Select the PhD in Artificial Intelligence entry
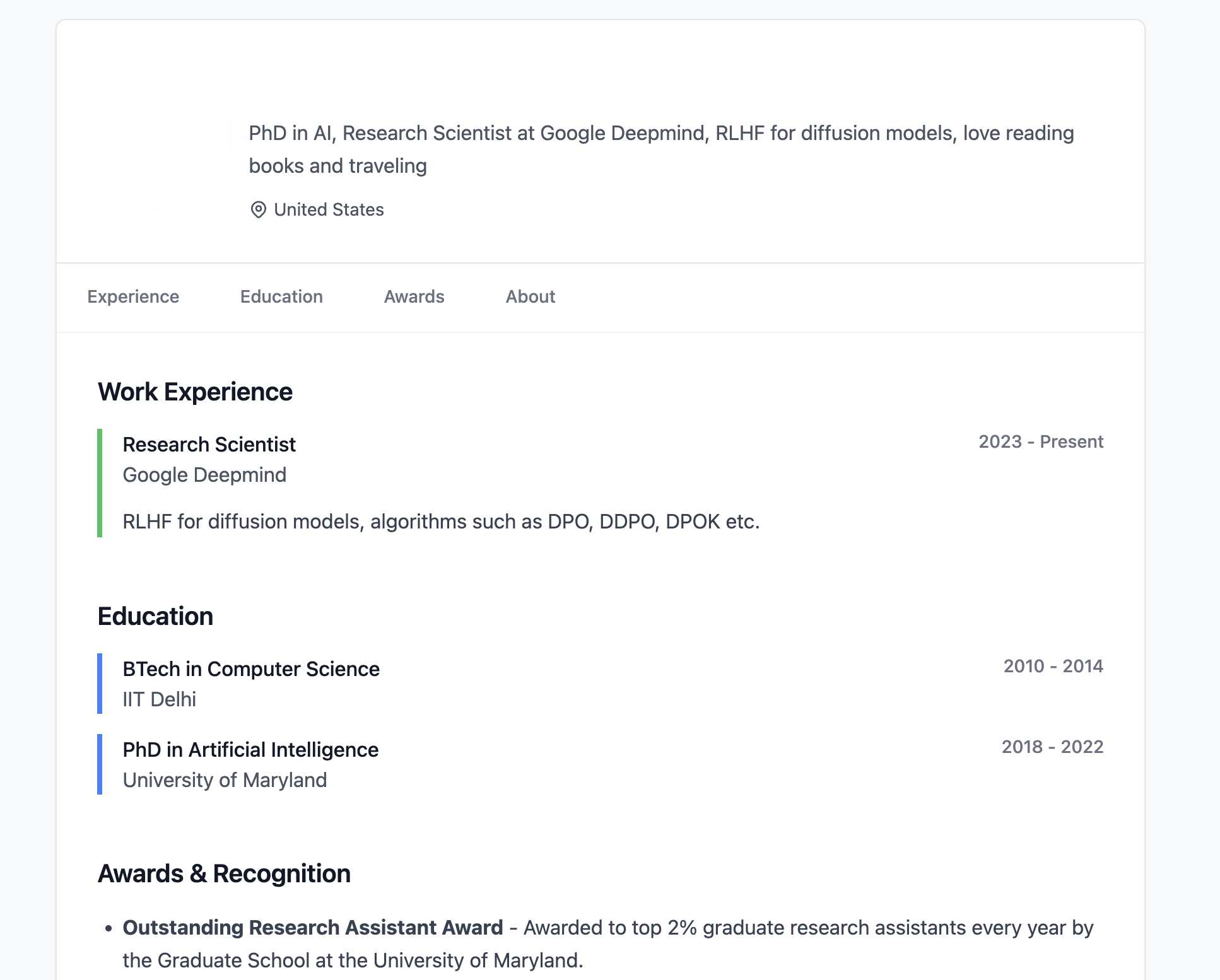The image size is (1220, 980). click(x=250, y=750)
